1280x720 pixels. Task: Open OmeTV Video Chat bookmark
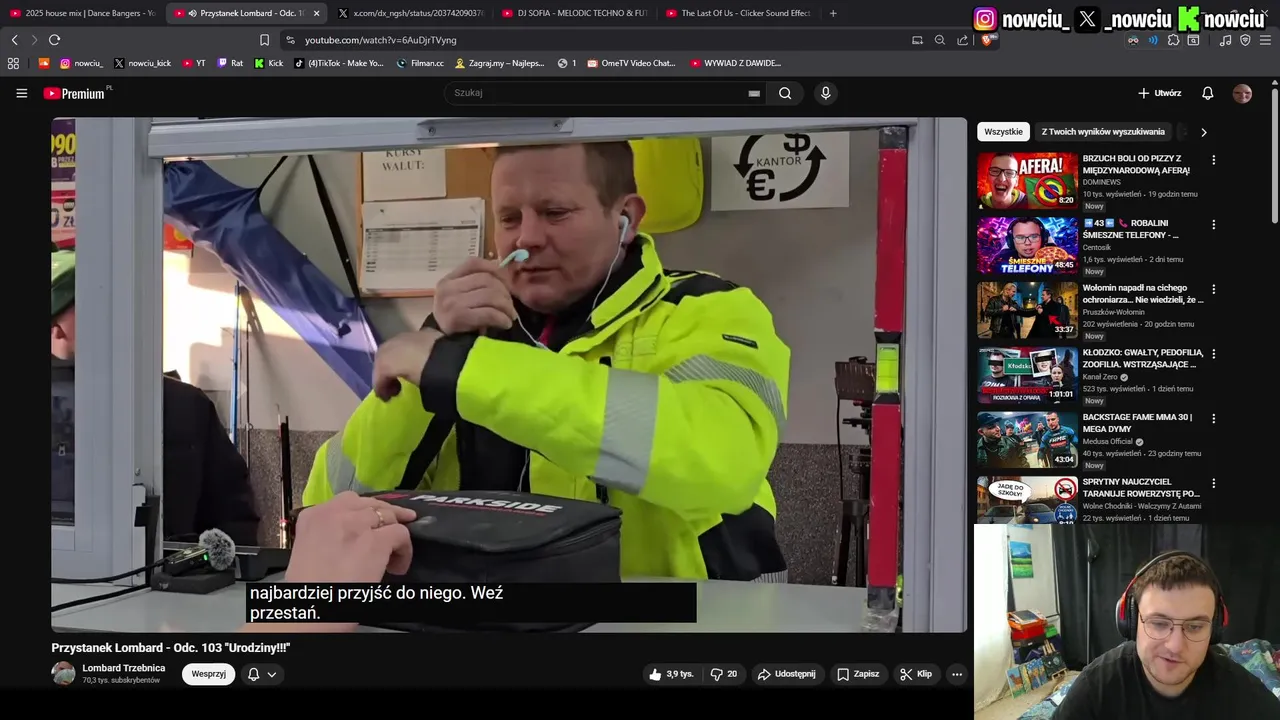tap(632, 63)
